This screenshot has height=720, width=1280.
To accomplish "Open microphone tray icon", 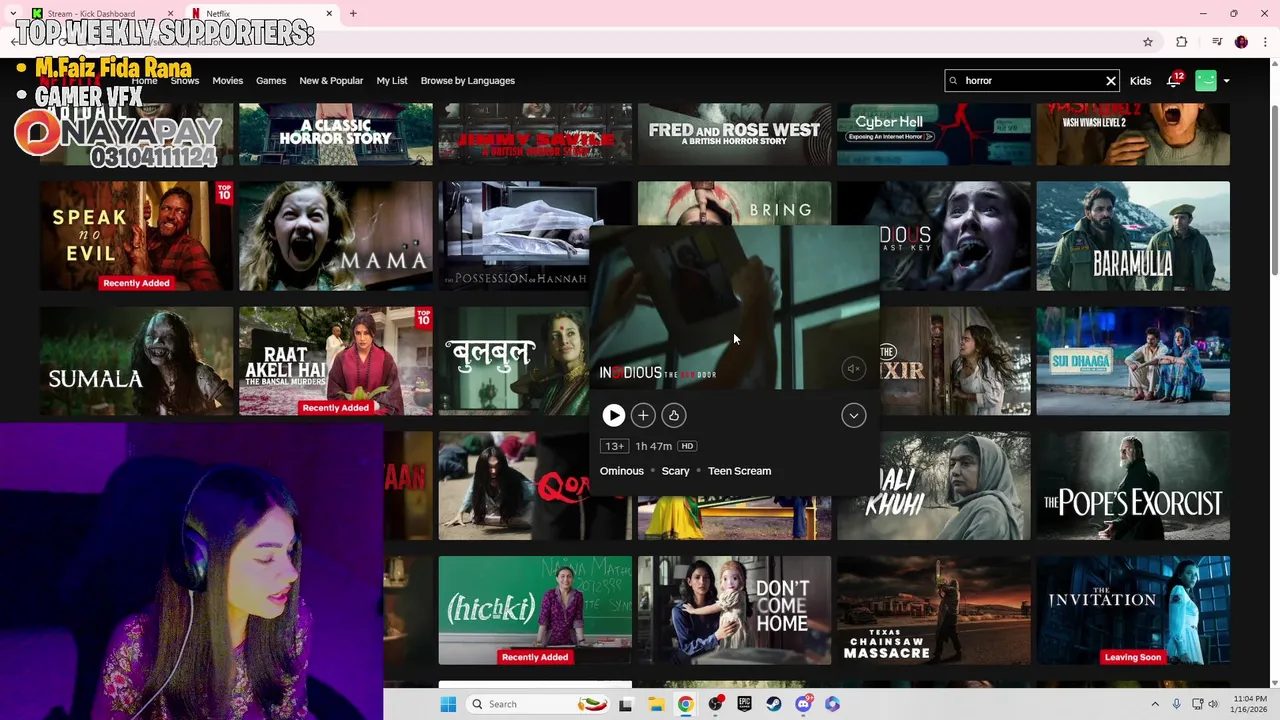I will tap(1177, 704).
